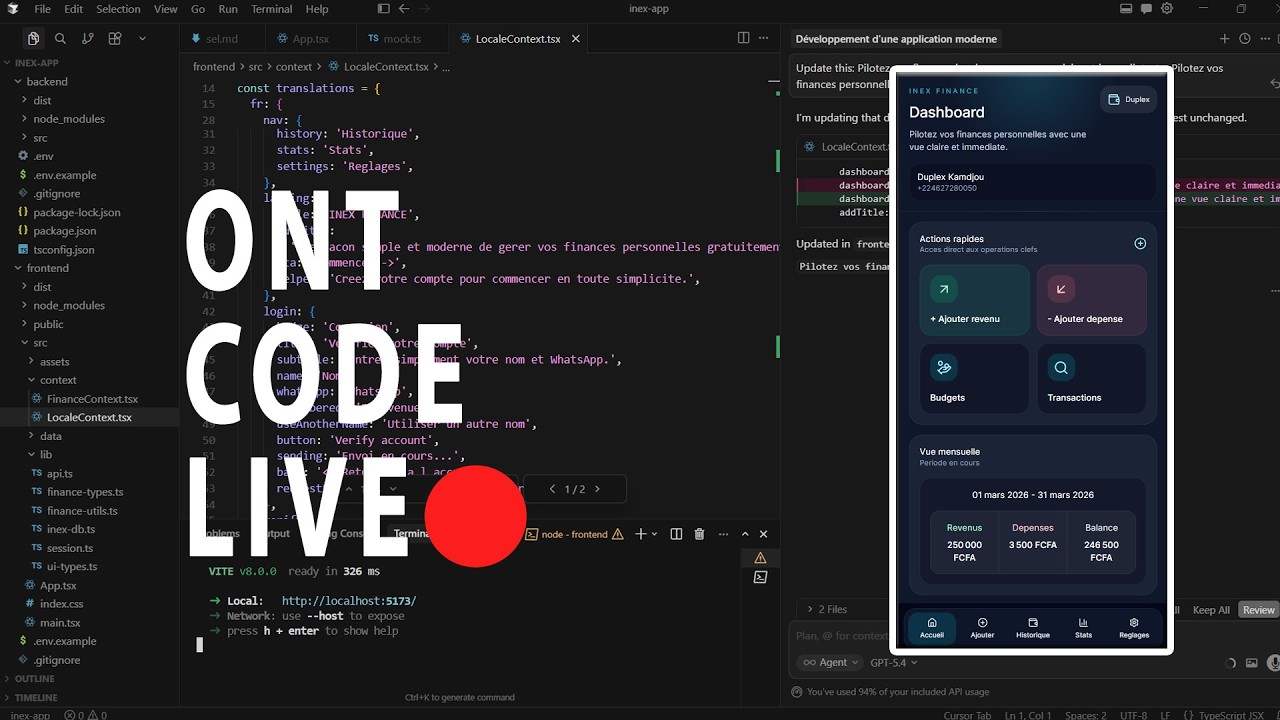The height and width of the screenshot is (720, 1280).
Task: Switch to the App.tsx tab
Action: (310, 38)
